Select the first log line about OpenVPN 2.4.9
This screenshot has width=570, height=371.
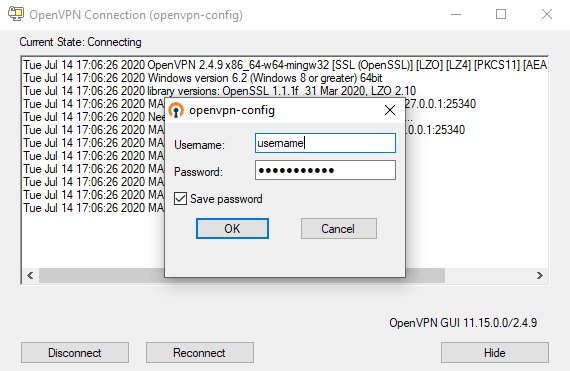285,65
